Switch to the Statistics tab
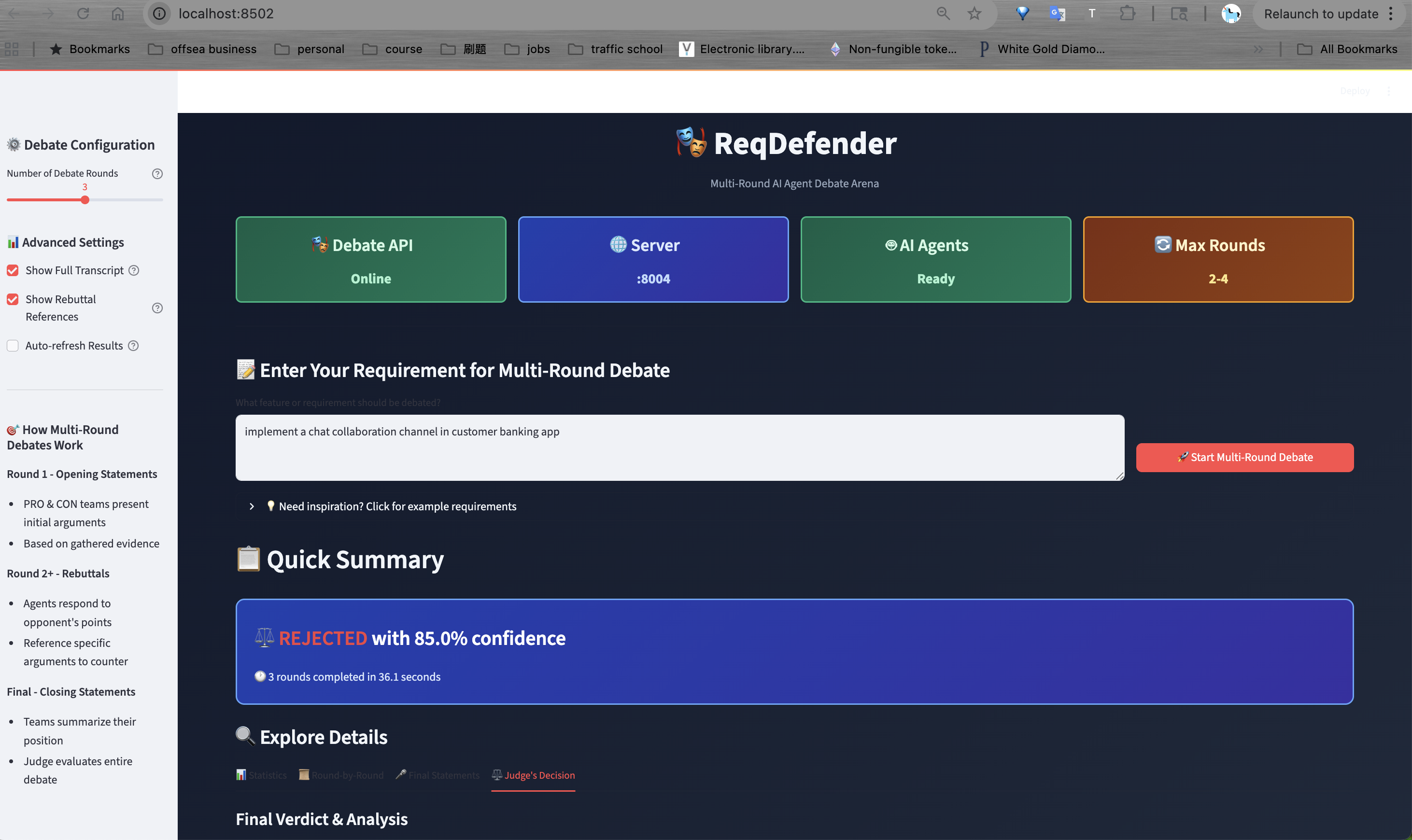This screenshot has height=840, width=1412. point(262,775)
